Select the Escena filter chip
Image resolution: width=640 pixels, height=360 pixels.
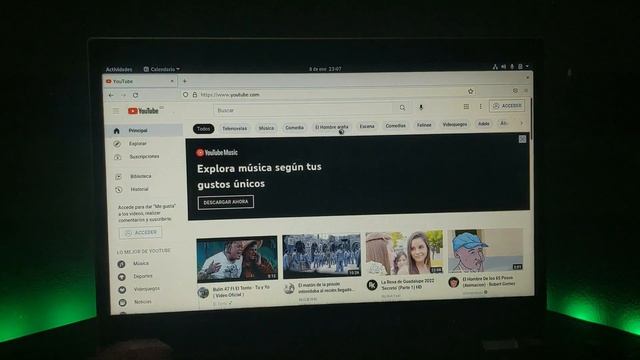367,127
